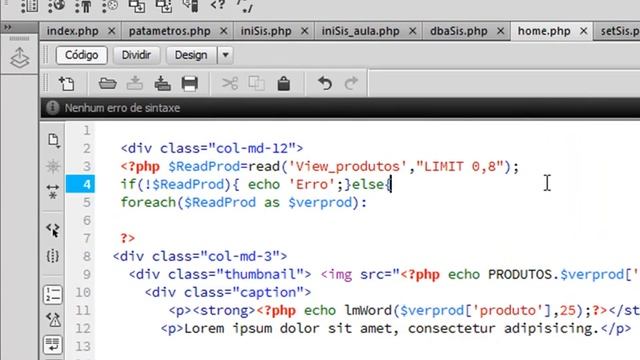Screen dimensions: 640x360
Task: Click the Copy icon
Action: coord(256,84)
